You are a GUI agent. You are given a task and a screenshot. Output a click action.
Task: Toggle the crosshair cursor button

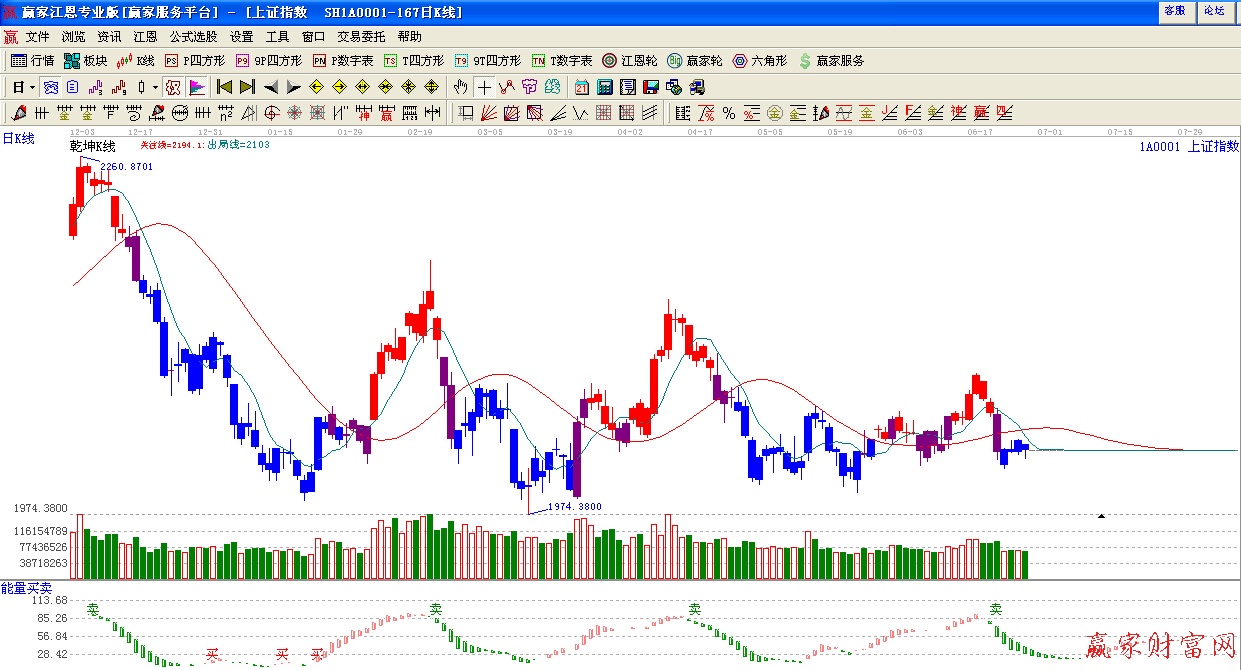click(485, 87)
